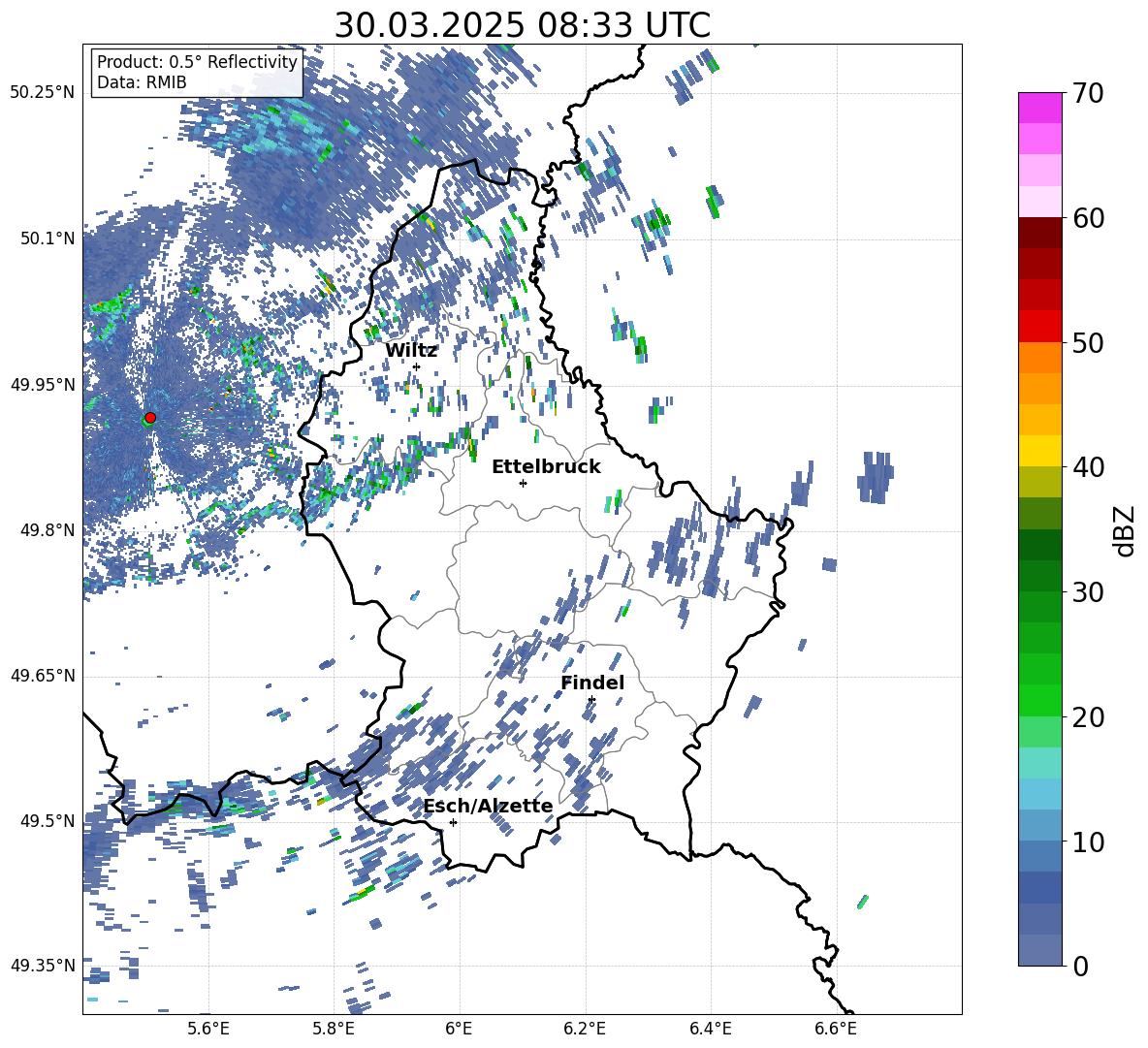
Task: Click the 6.2°E longitude label
Action: click(x=585, y=1029)
